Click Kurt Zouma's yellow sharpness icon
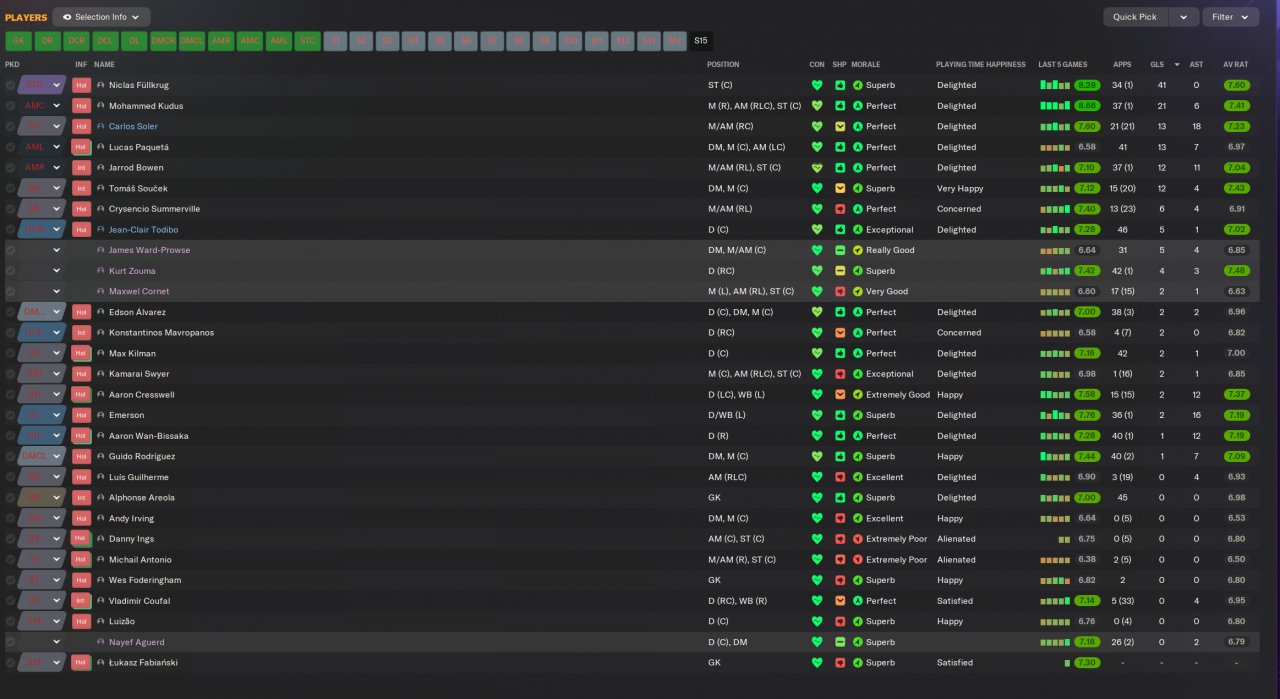 (840, 271)
